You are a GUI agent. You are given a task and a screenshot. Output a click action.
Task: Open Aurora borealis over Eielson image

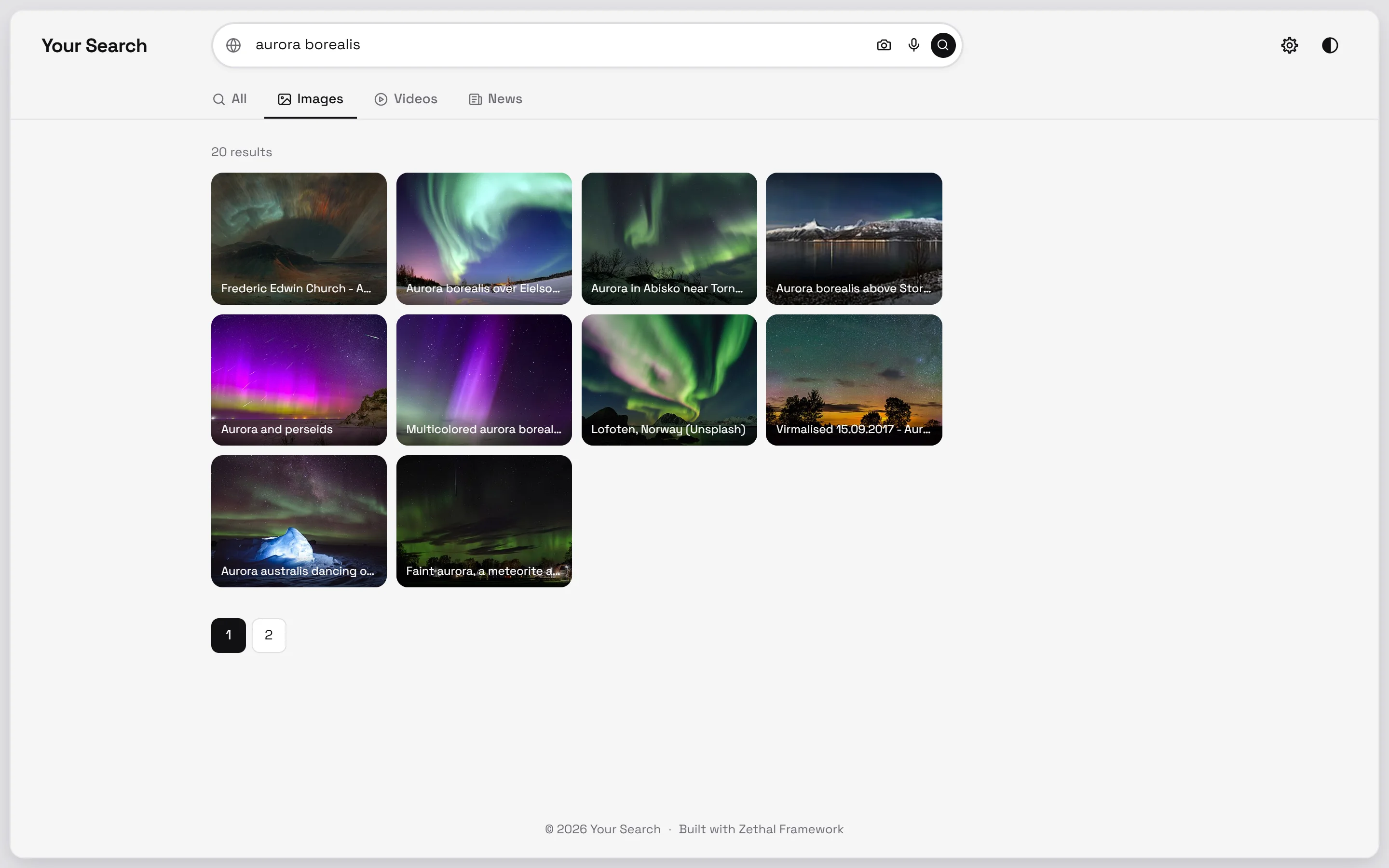[x=484, y=238]
